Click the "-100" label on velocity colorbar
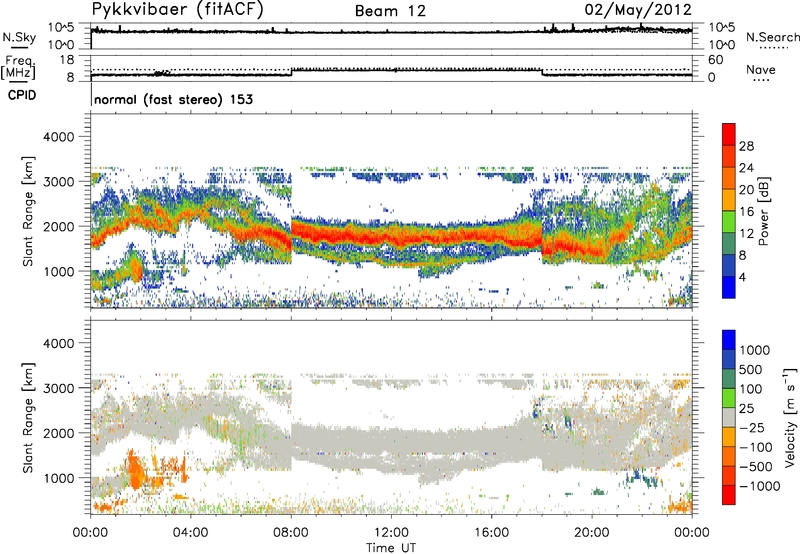 coord(755,447)
